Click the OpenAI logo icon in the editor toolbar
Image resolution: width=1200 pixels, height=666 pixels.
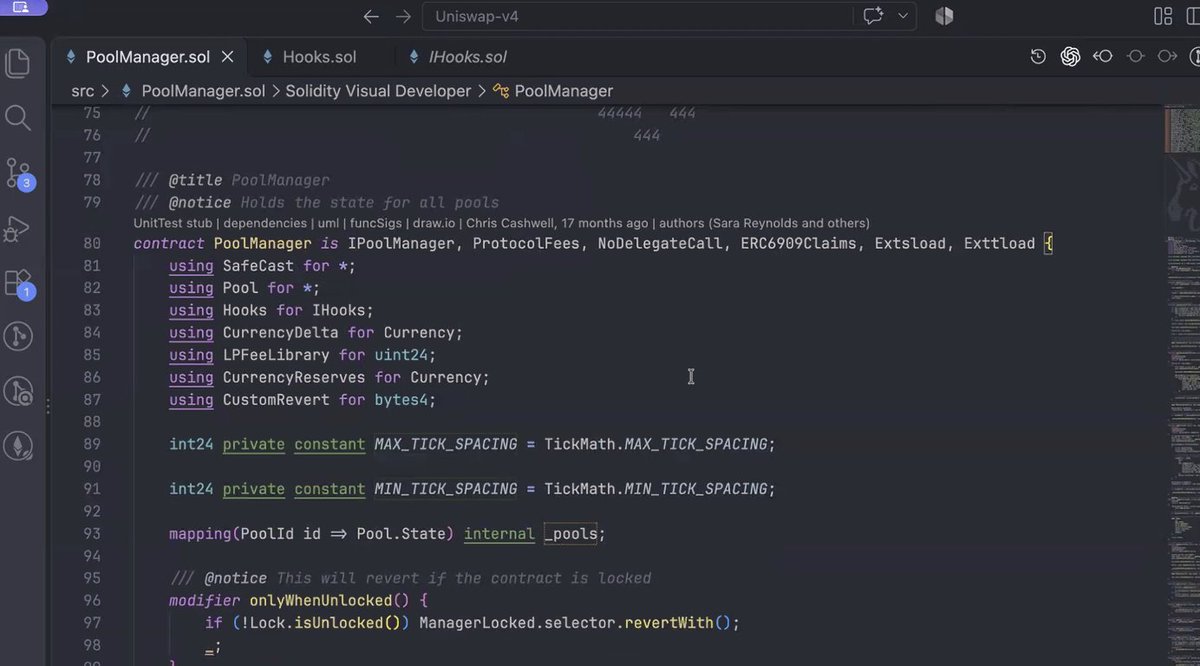[1070, 57]
